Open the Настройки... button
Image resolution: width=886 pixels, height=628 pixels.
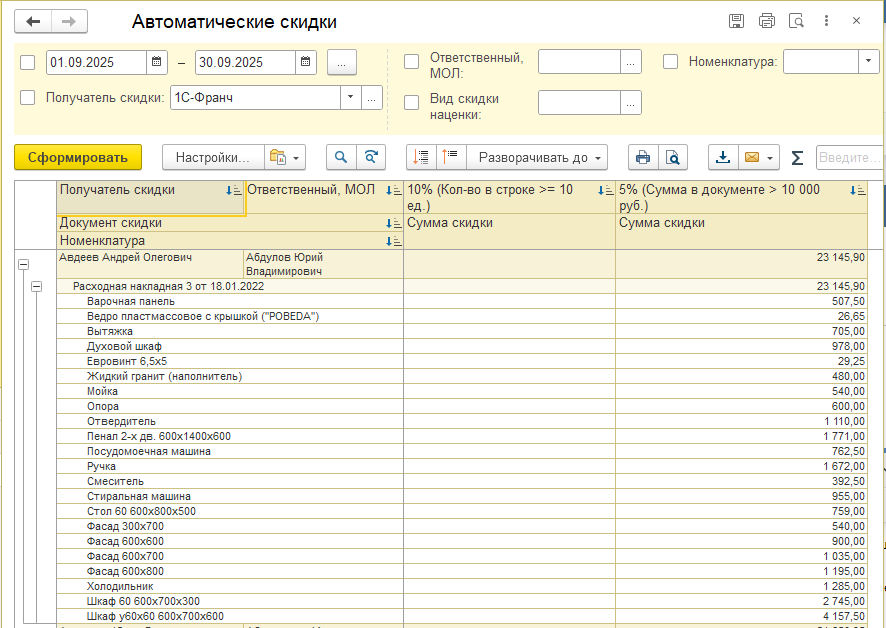[x=213, y=158]
